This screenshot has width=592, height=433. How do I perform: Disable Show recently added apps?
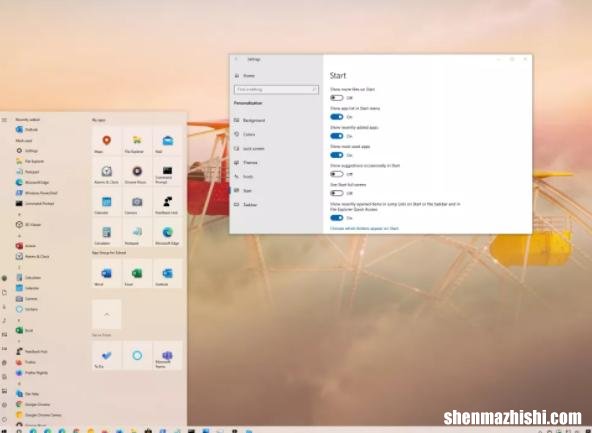coord(336,136)
